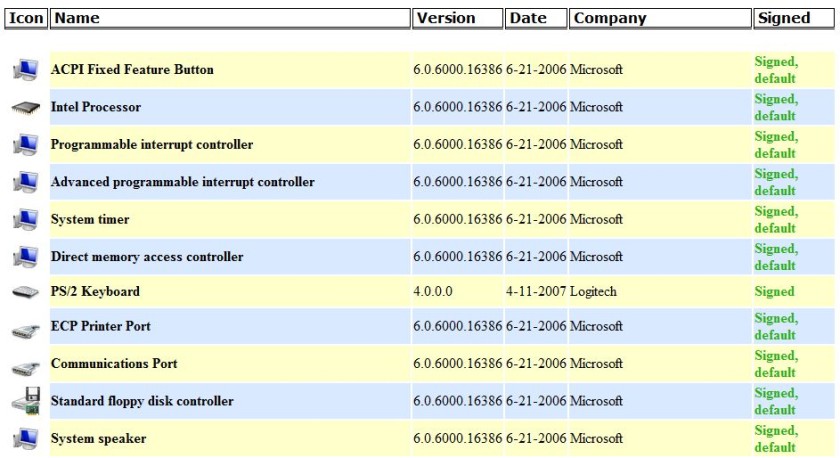Click the Standard floppy disk controller icon
The width and height of the screenshot is (840, 458).
tap(26, 401)
